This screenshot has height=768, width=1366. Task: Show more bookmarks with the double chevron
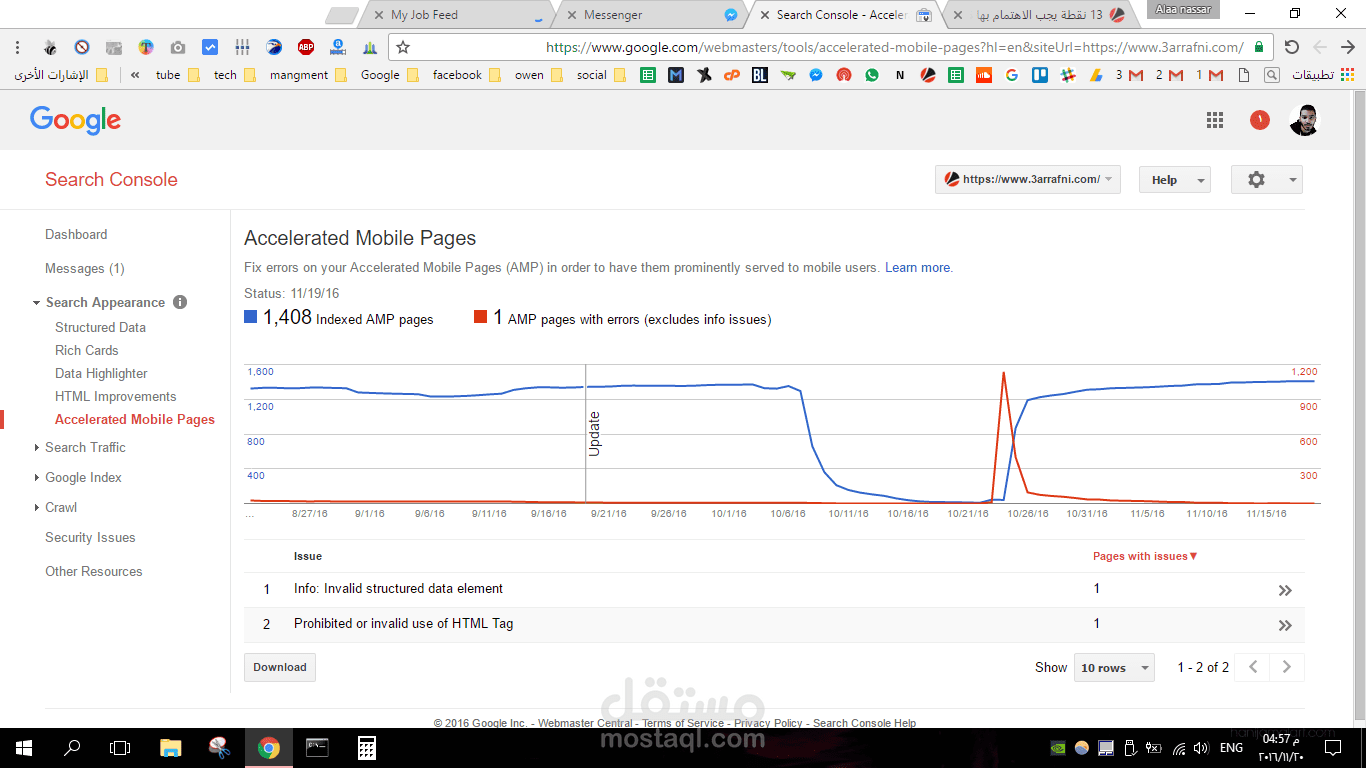(135, 75)
